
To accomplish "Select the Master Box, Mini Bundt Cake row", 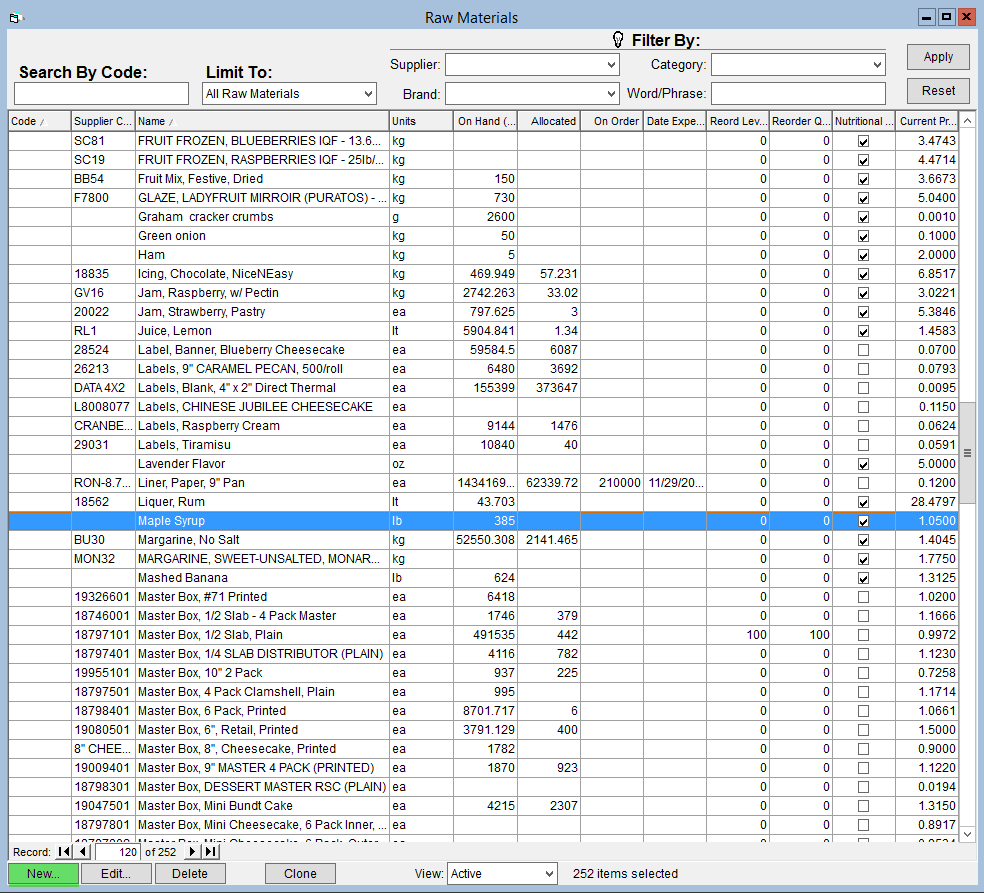I will click(483, 806).
